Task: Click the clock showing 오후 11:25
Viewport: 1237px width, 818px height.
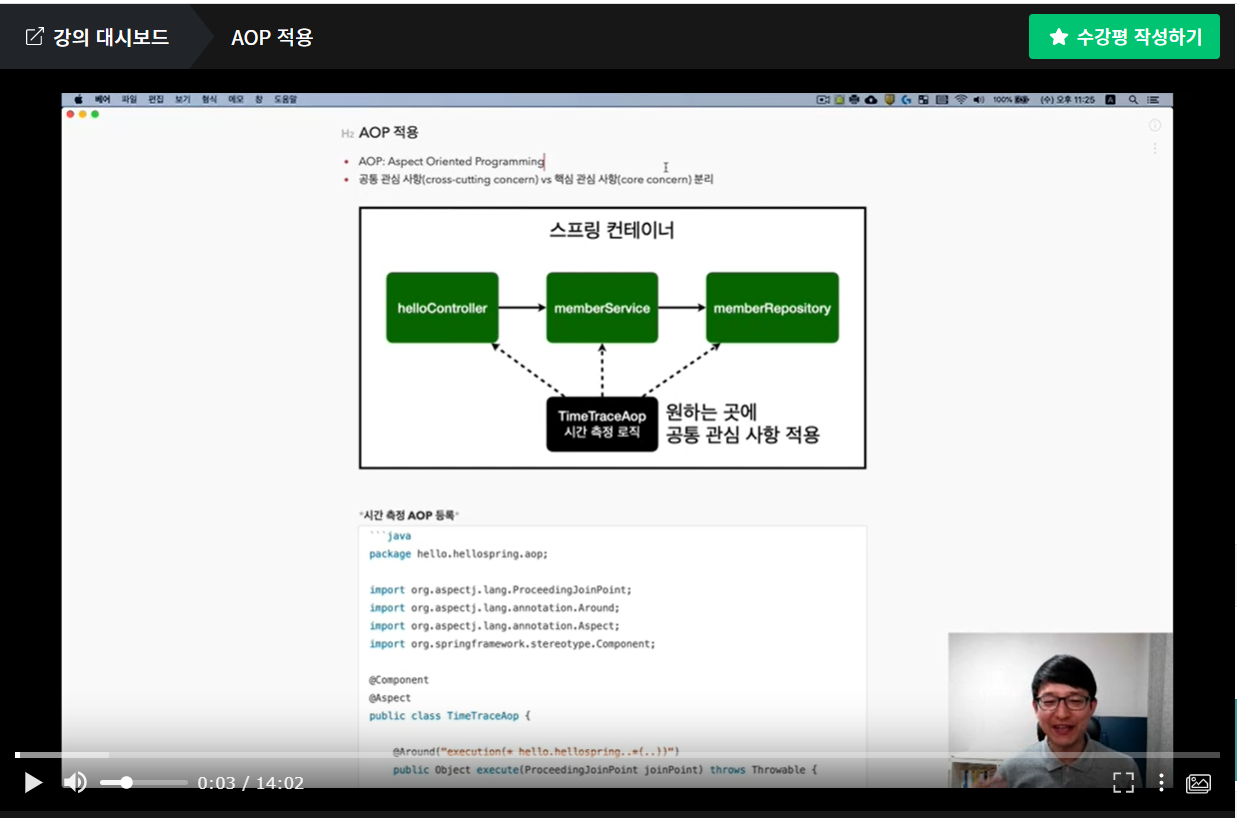Action: 1068,100
